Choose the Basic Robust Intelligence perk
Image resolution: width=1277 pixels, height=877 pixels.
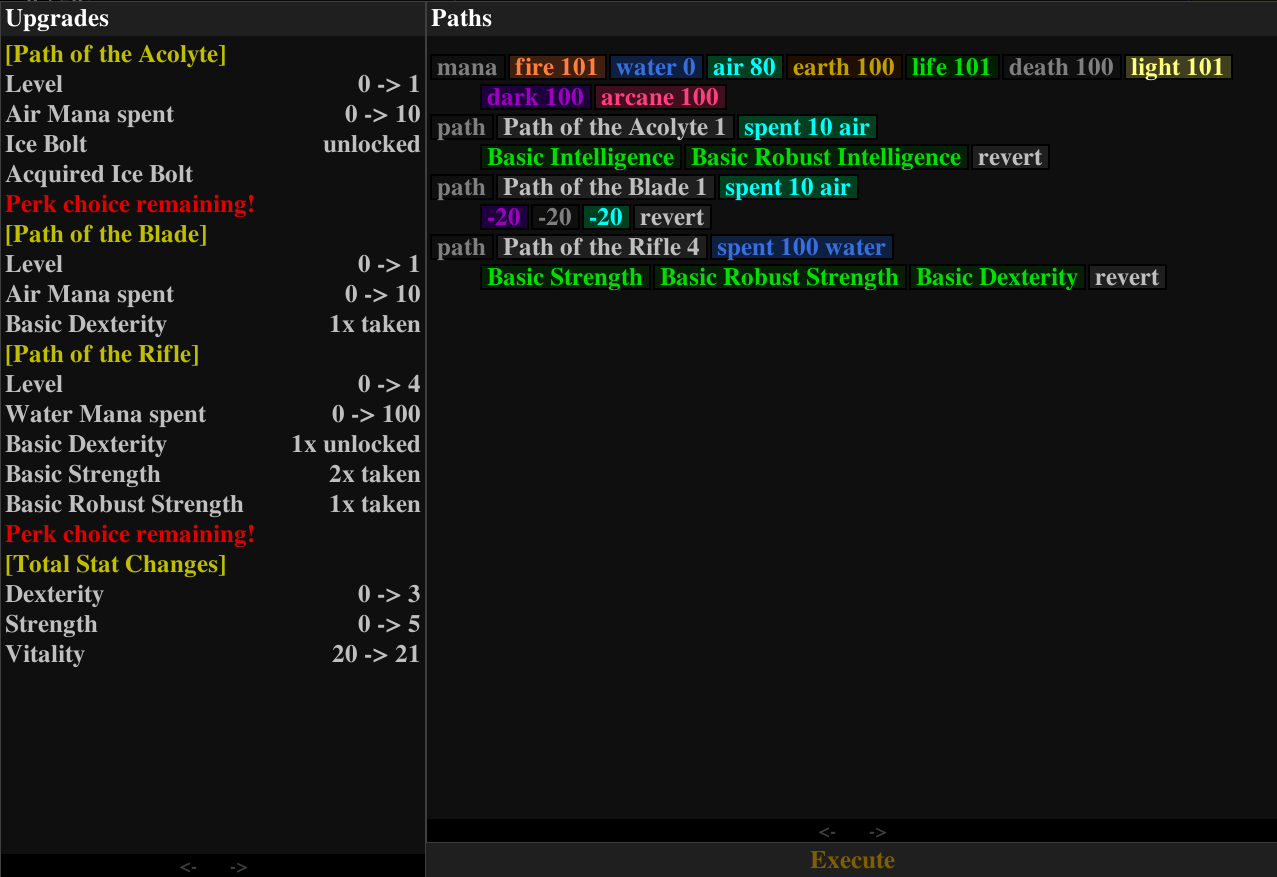tap(826, 157)
